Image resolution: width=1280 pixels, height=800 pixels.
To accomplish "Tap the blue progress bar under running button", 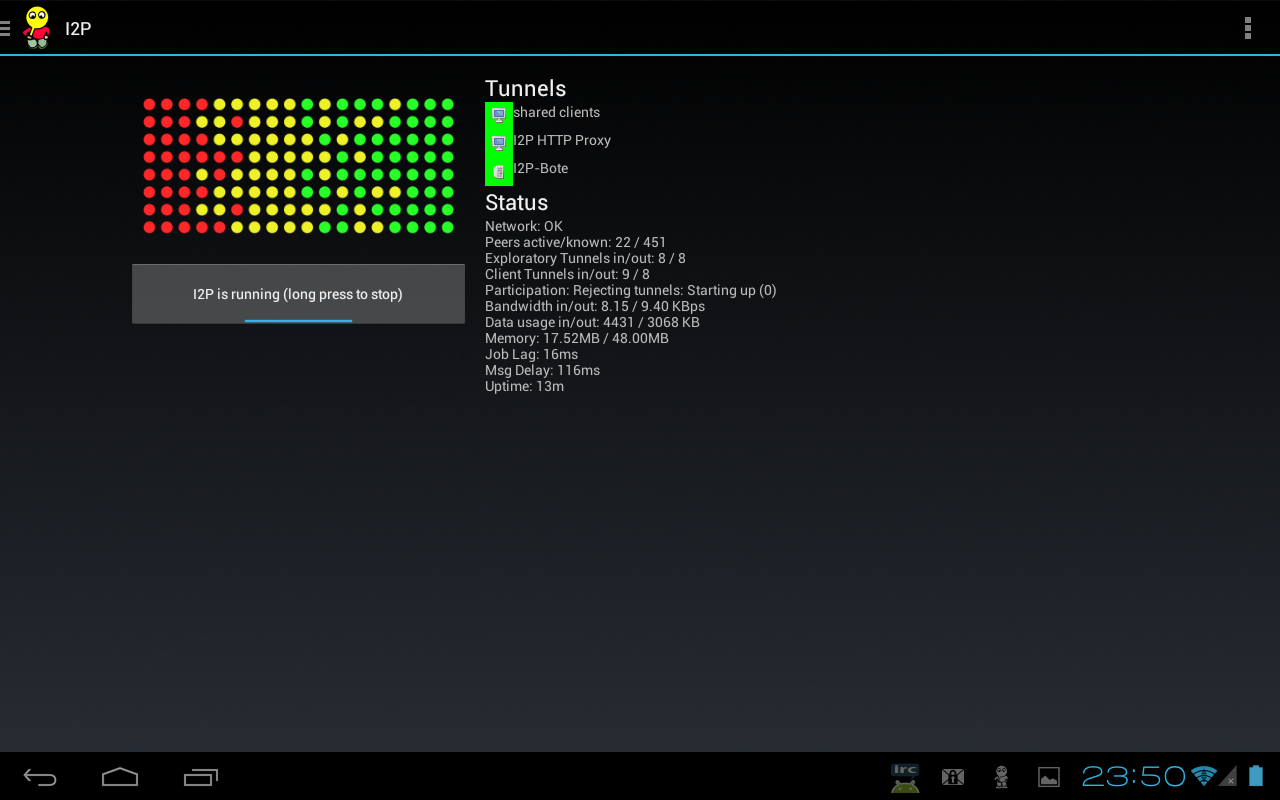I will [x=298, y=321].
